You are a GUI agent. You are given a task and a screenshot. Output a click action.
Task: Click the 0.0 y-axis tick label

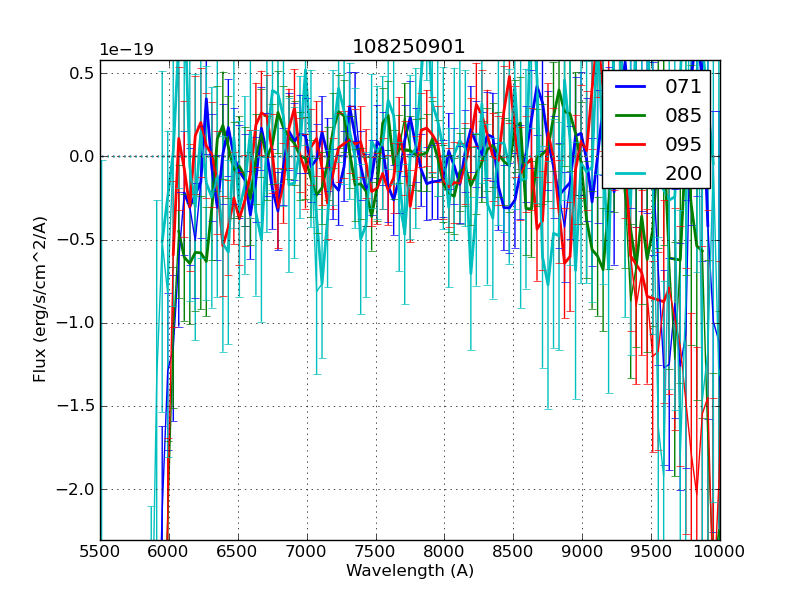click(81, 157)
